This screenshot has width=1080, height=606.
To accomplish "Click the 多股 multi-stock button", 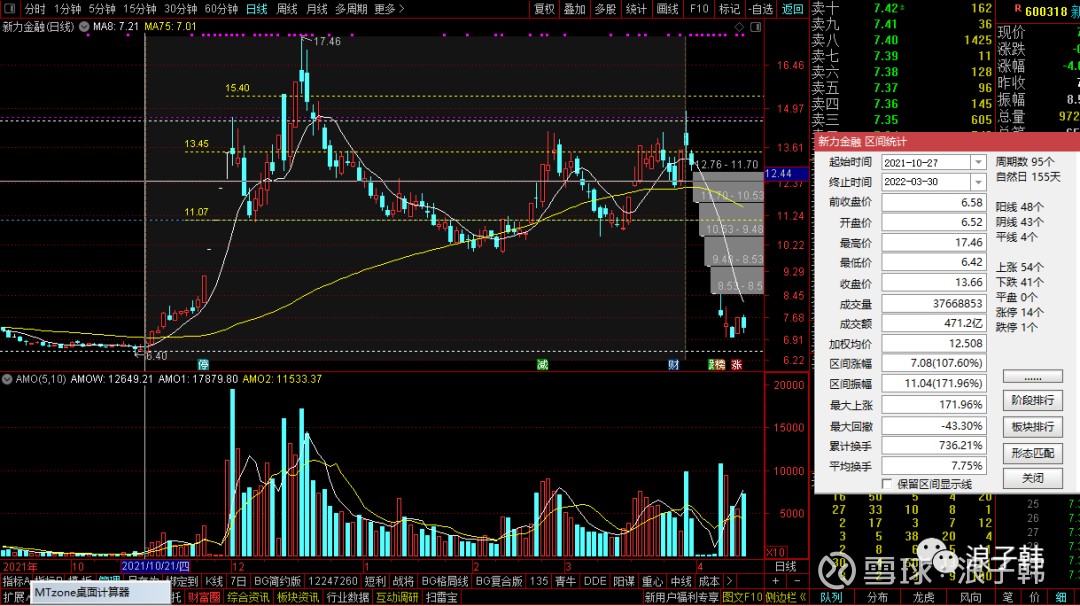I will pos(605,9).
